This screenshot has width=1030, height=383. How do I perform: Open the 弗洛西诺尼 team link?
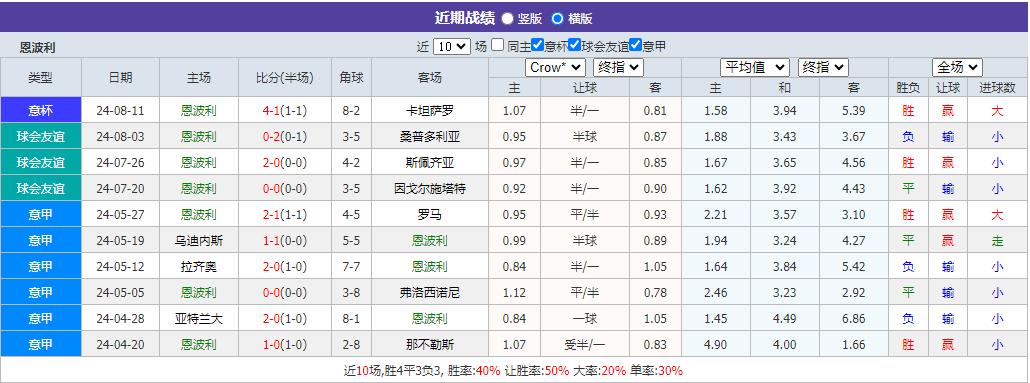[x=430, y=292]
